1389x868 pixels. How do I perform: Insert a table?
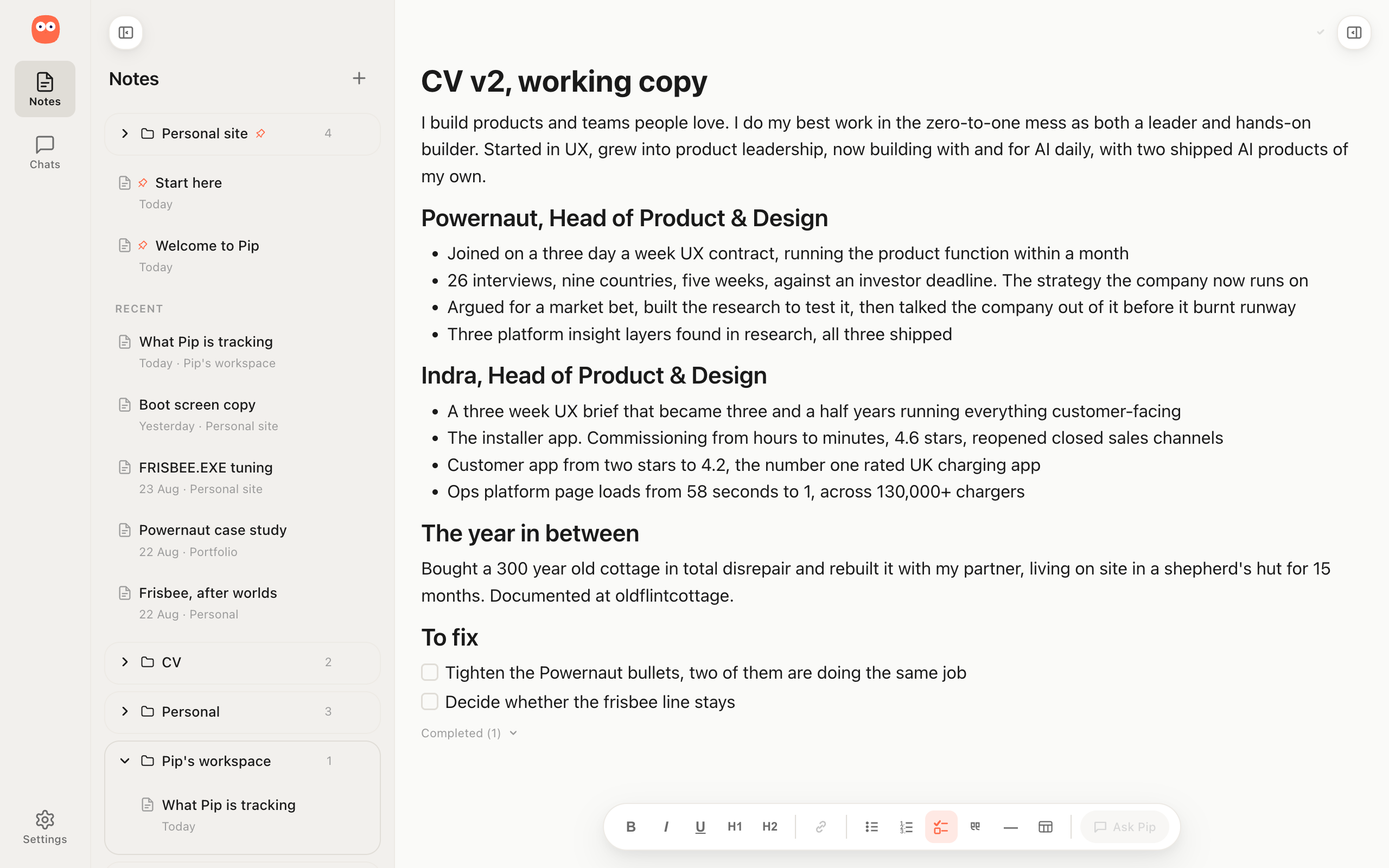pyautogui.click(x=1045, y=827)
